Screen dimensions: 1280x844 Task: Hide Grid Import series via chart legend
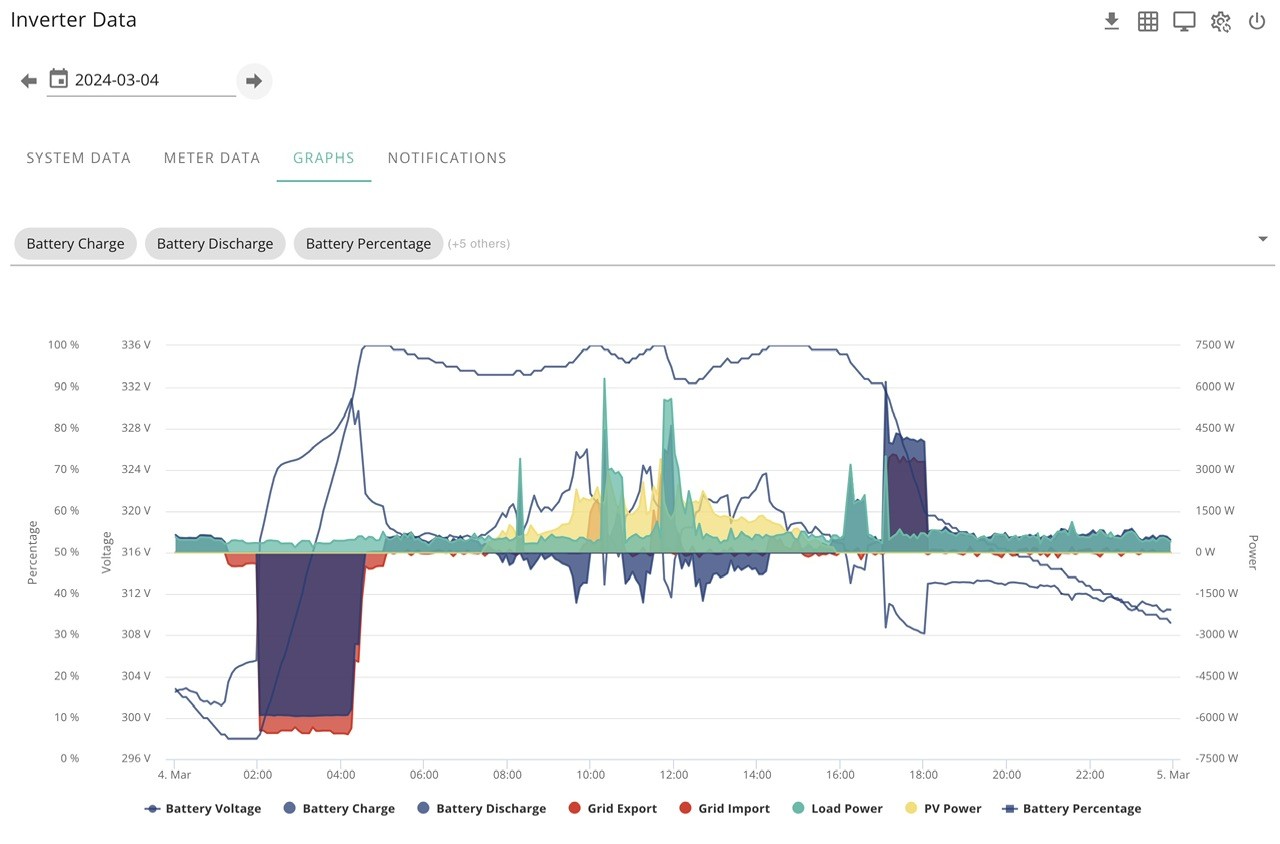[x=724, y=808]
